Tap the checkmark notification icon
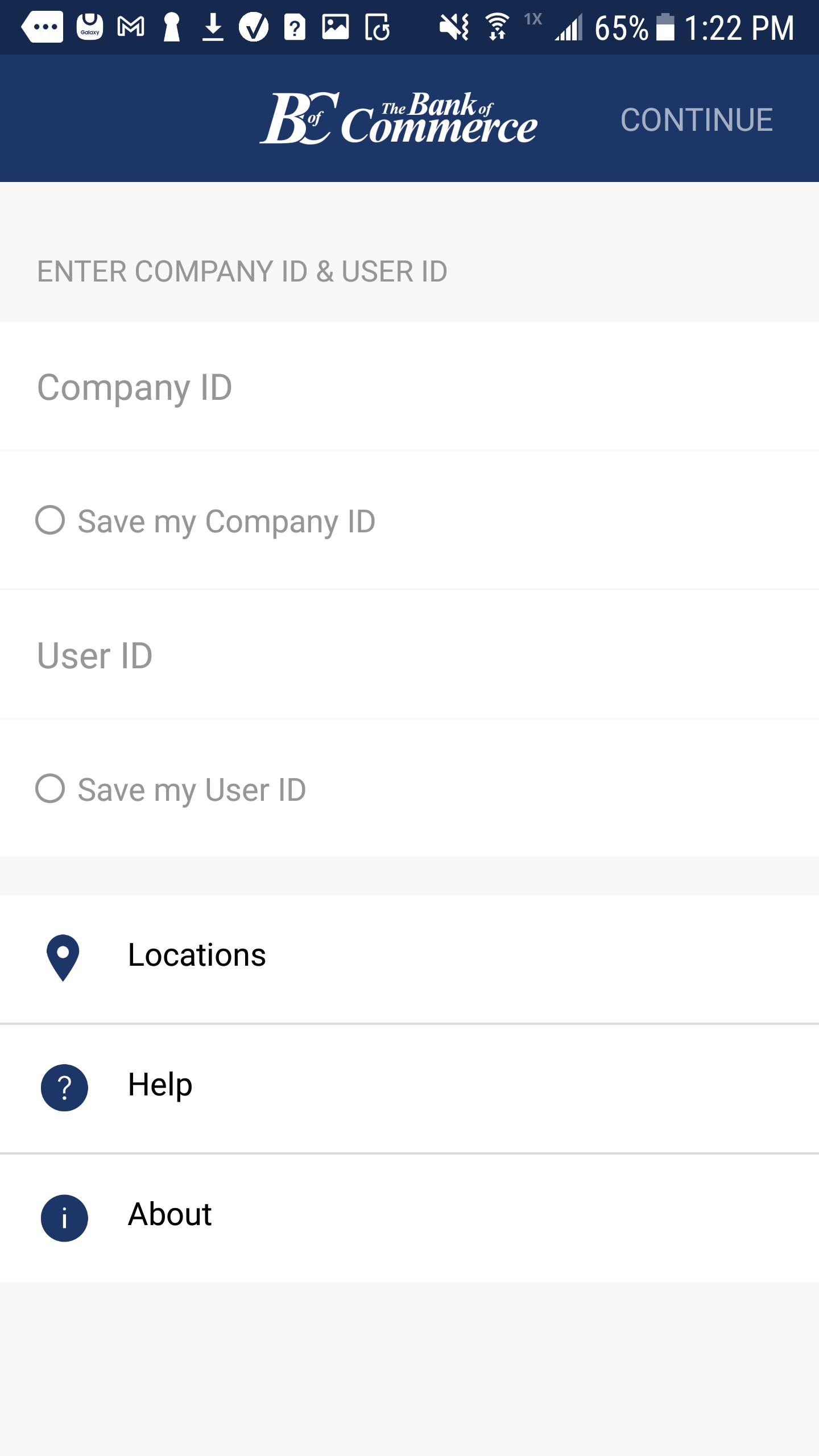 point(254,27)
